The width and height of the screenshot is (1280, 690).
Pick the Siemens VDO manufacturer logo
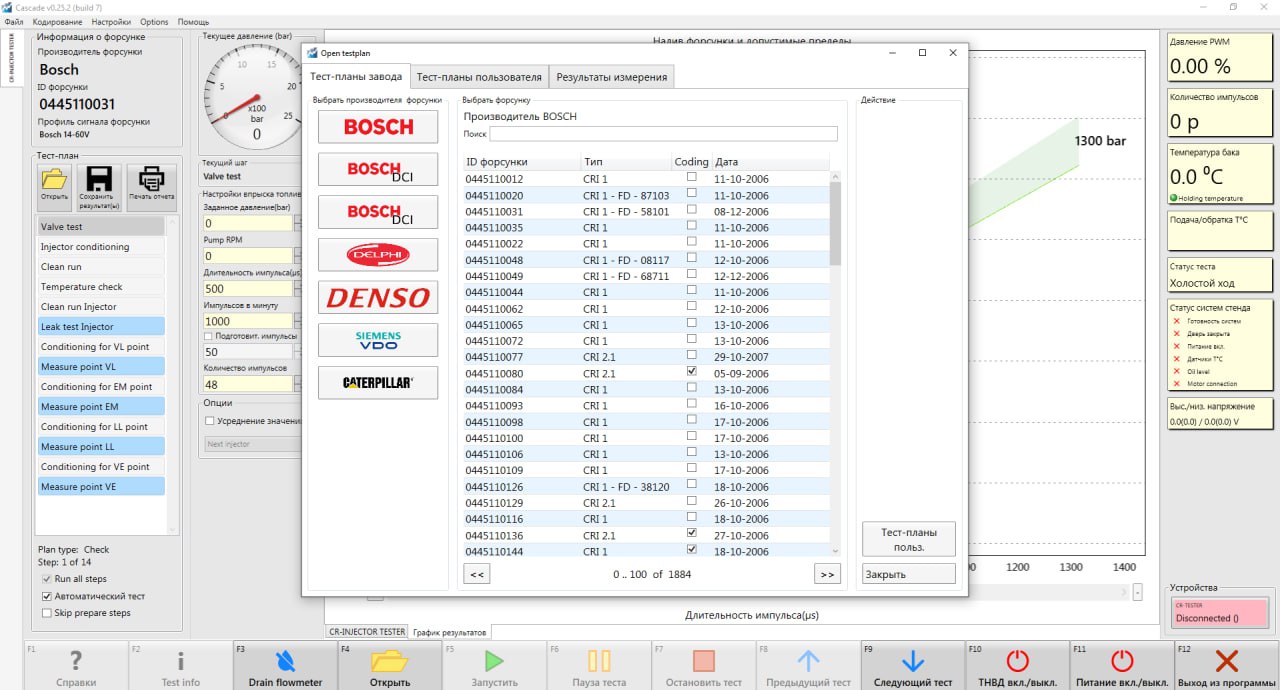(378, 340)
